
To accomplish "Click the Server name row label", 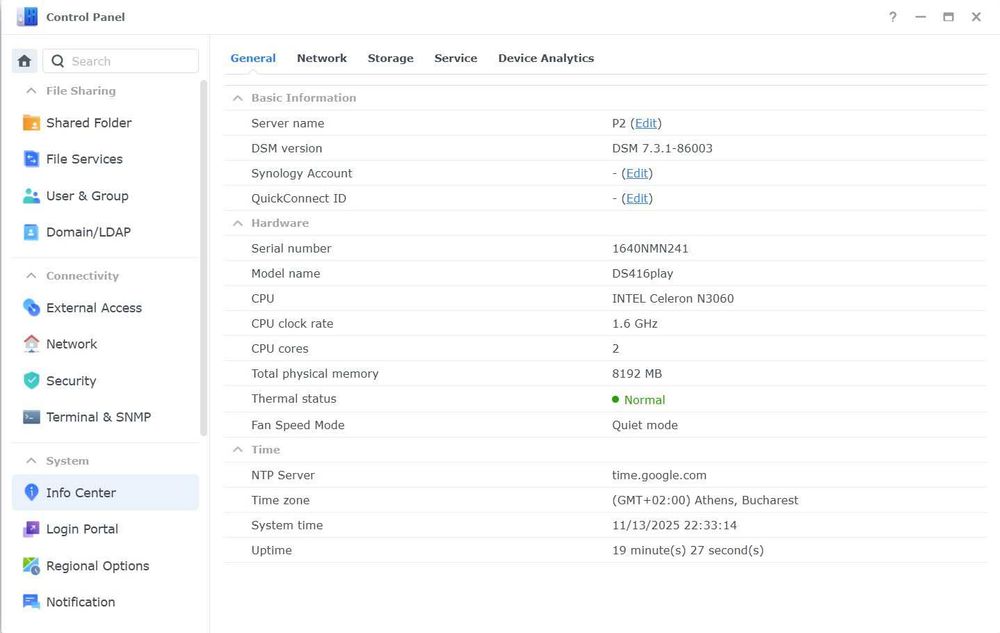I will click(x=288, y=123).
